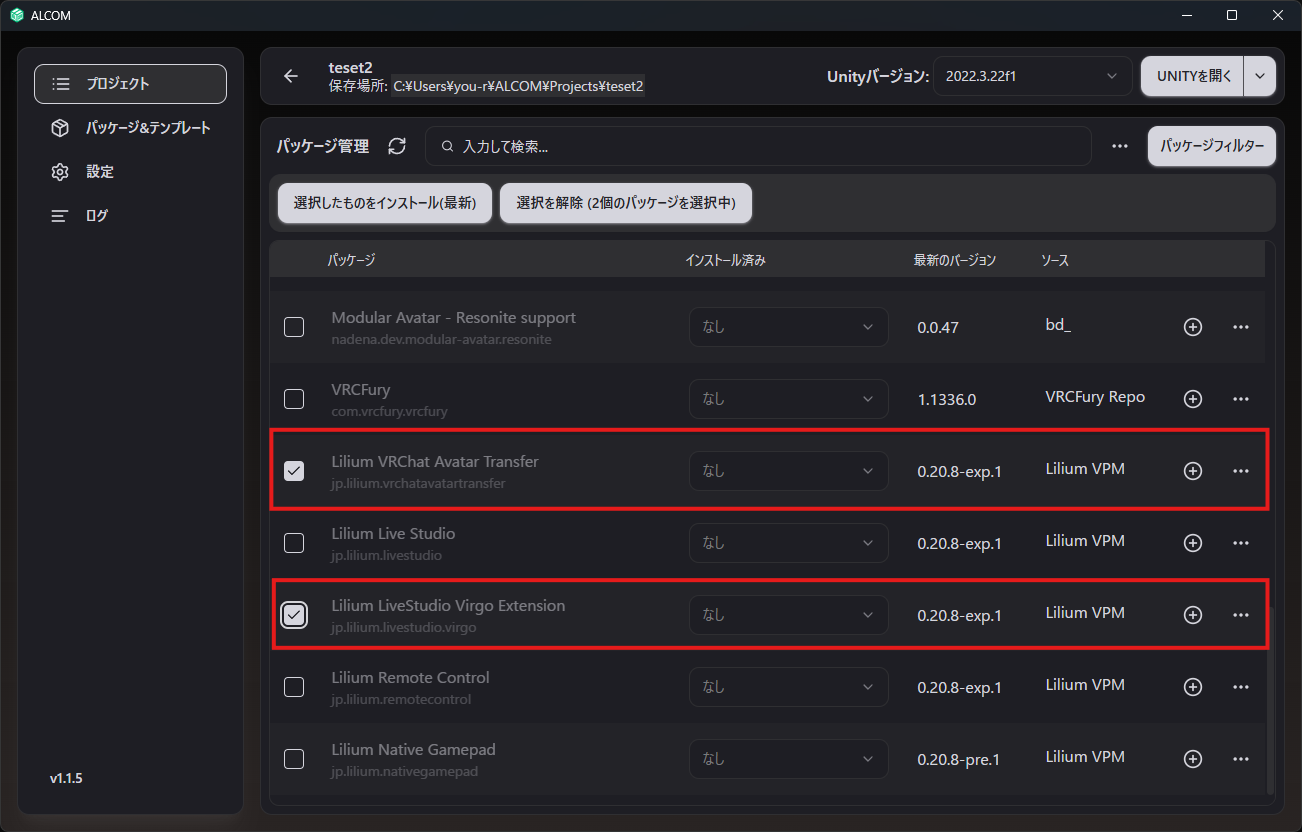Click the plus icon for Lilium LiveStudio Virgo Extension
1302x832 pixels.
pyautogui.click(x=1193, y=615)
